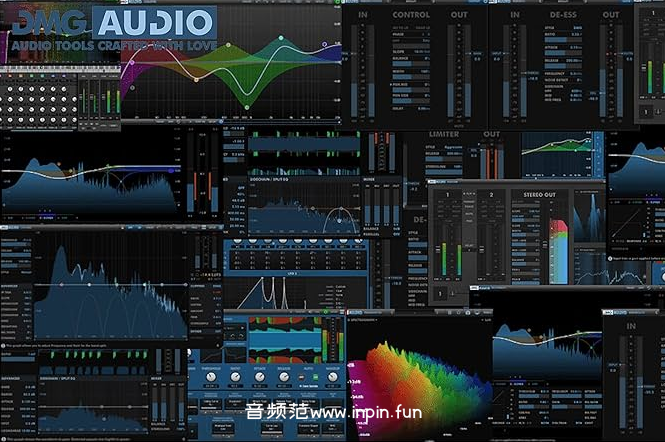Select the white node in the Sidechain / Split EQ
The image size is (665, 442).
click(x=339, y=221)
